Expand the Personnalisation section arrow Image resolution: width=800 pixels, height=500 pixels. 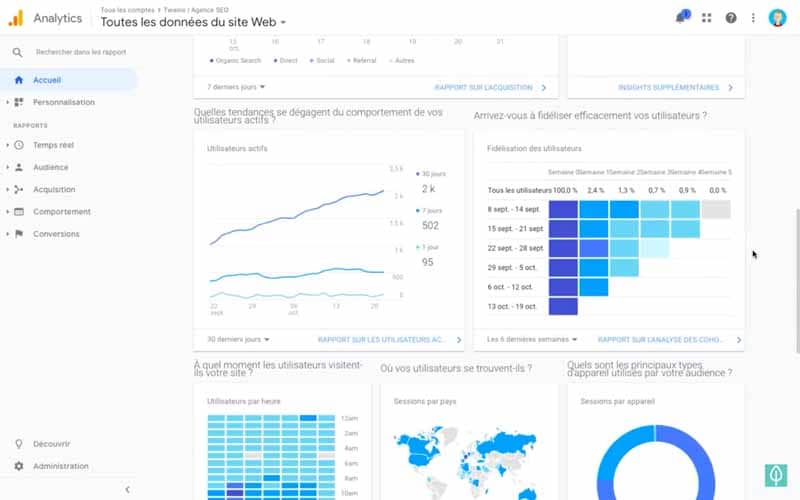(7, 102)
